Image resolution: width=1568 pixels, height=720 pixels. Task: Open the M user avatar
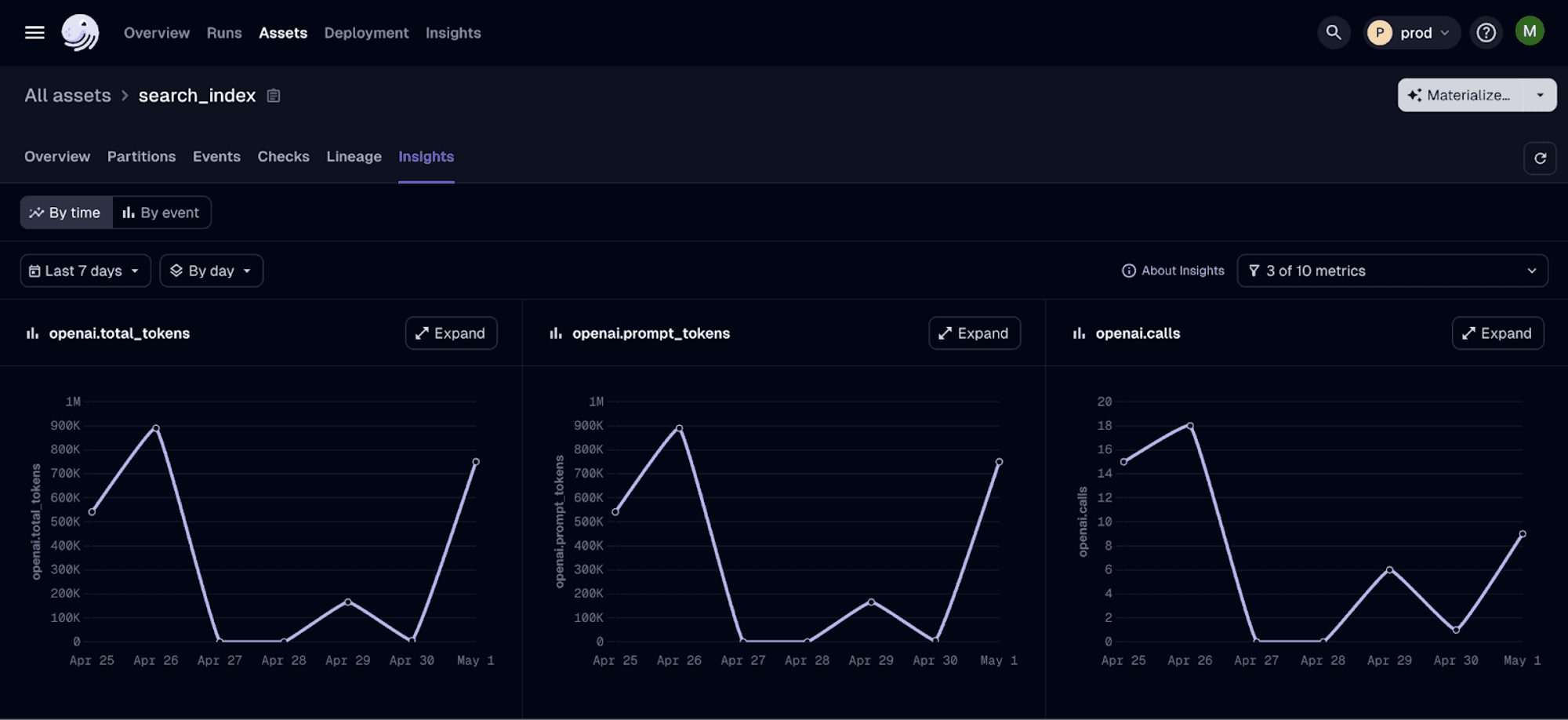click(1530, 31)
